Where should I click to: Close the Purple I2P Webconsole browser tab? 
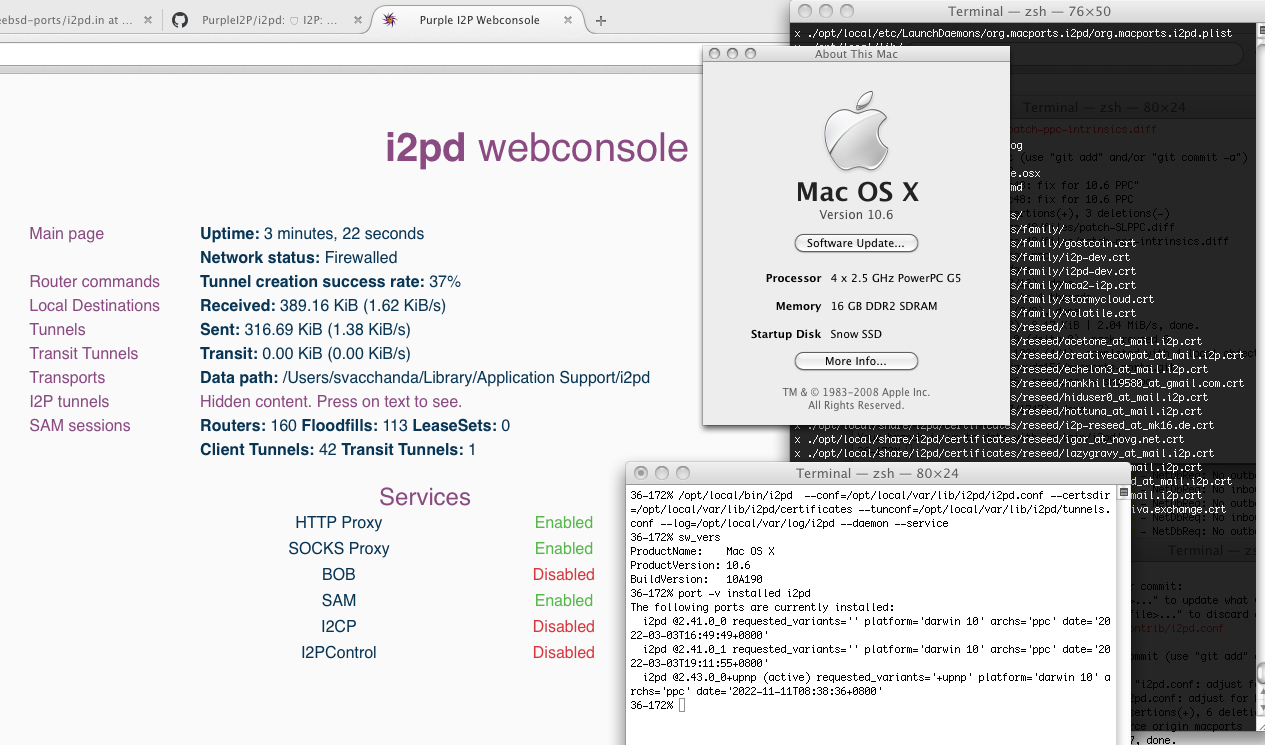click(569, 20)
